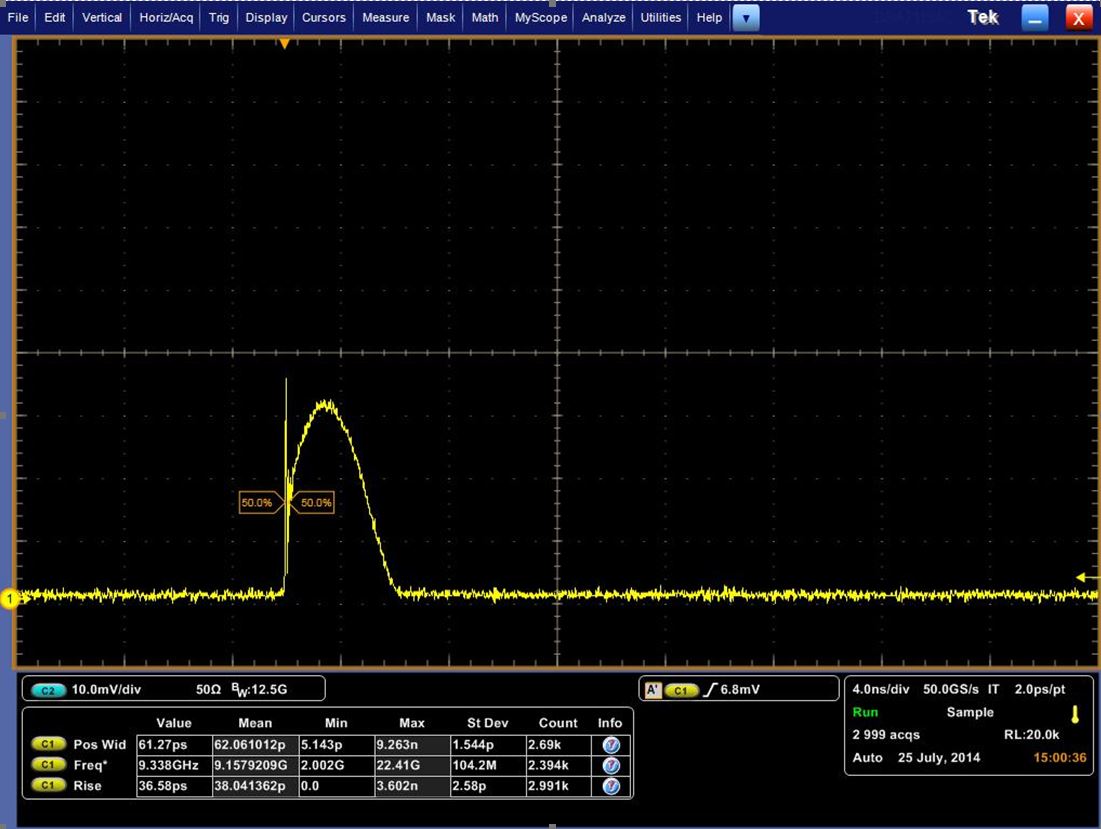Open Info for the Pos Wid measurement
Image resolution: width=1101 pixels, height=829 pixels.
coord(610,744)
